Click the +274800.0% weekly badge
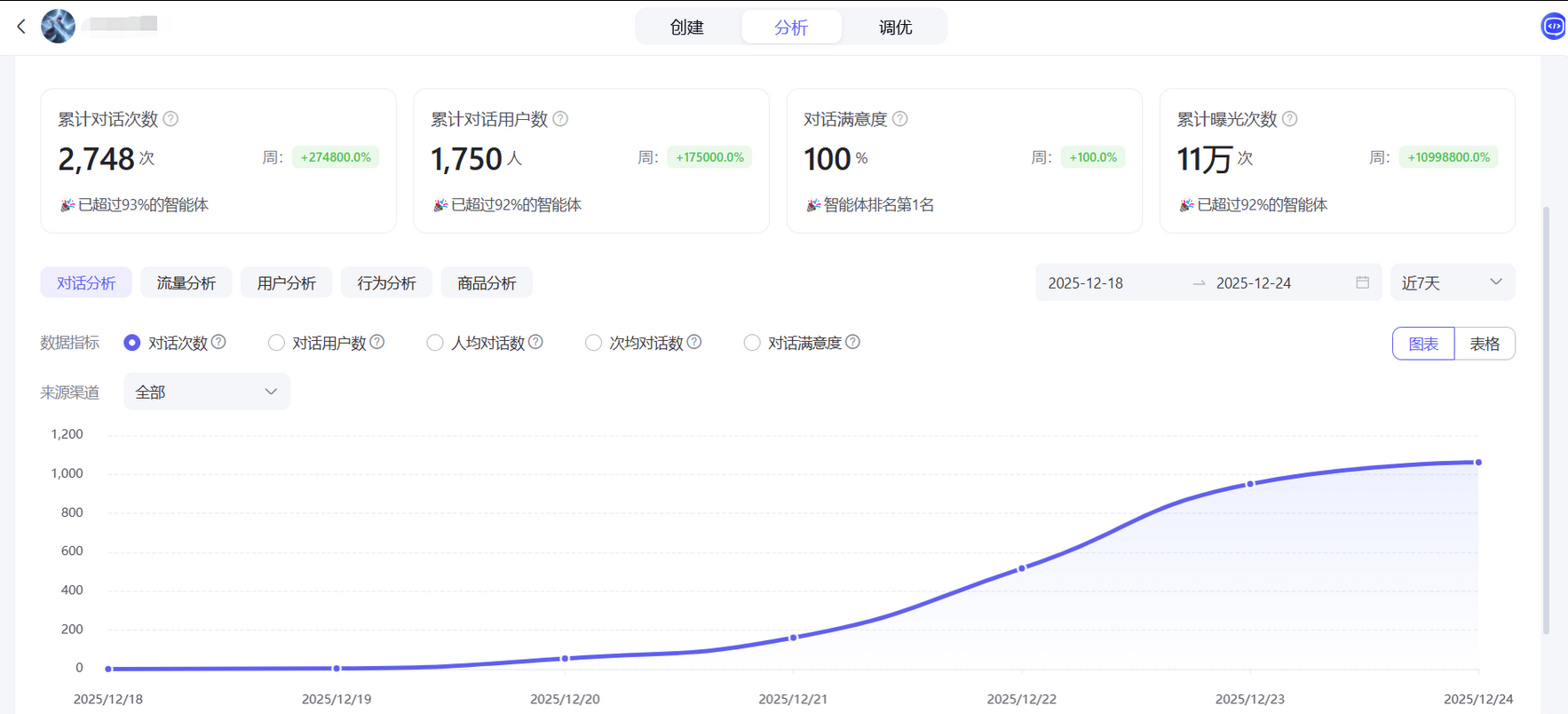This screenshot has width=1568, height=714. tap(336, 157)
